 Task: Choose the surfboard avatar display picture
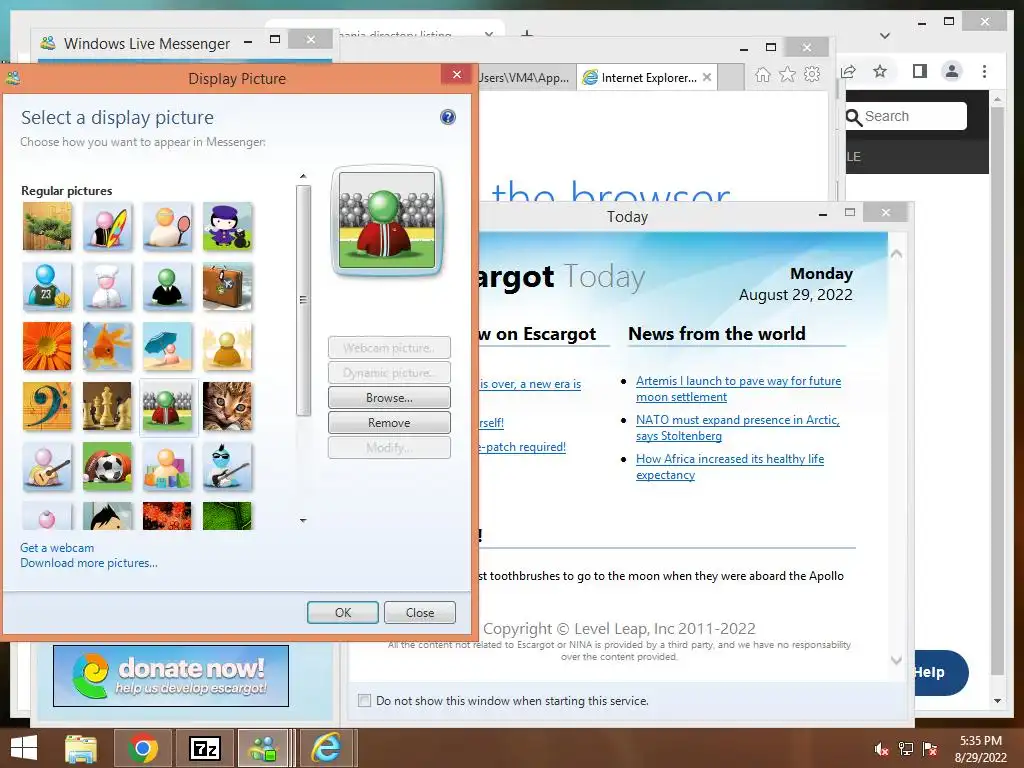(x=107, y=227)
